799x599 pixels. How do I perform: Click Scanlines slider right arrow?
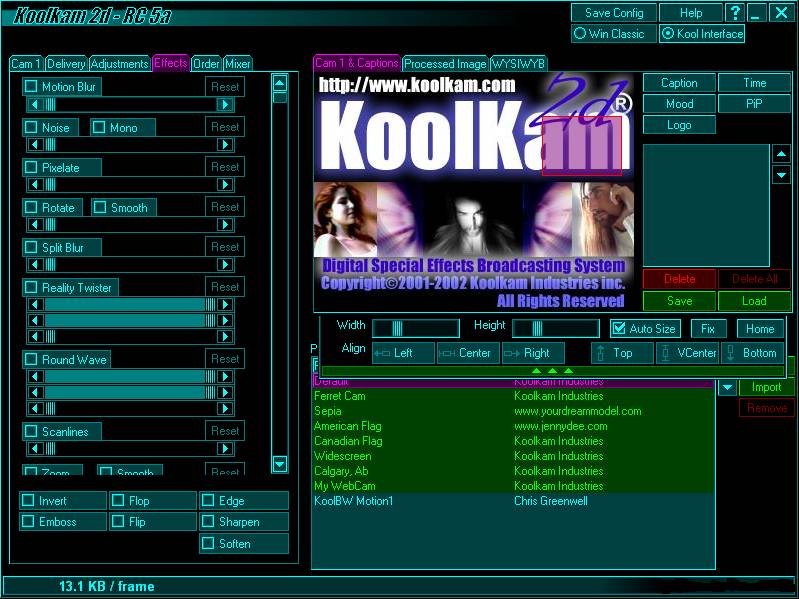tap(225, 448)
